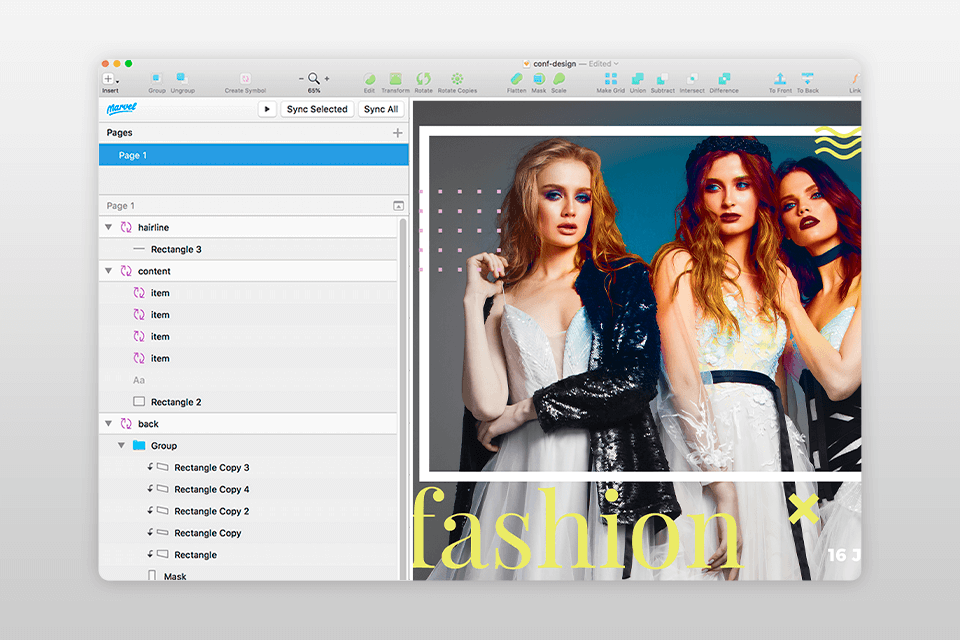The image size is (960, 640).
Task: Send the selection To Back
Action: [807, 79]
